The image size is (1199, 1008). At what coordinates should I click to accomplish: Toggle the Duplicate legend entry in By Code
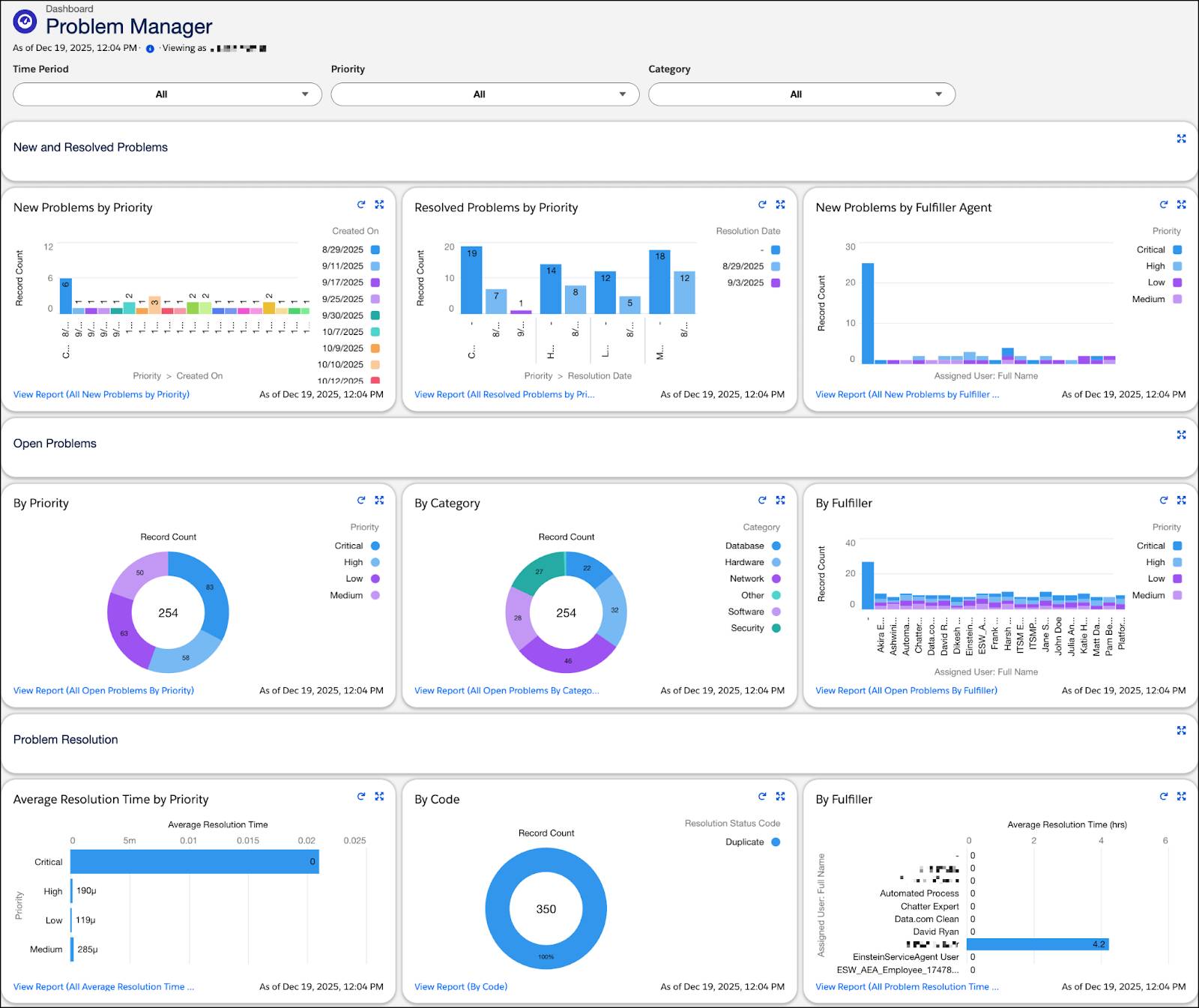pyautogui.click(x=745, y=842)
